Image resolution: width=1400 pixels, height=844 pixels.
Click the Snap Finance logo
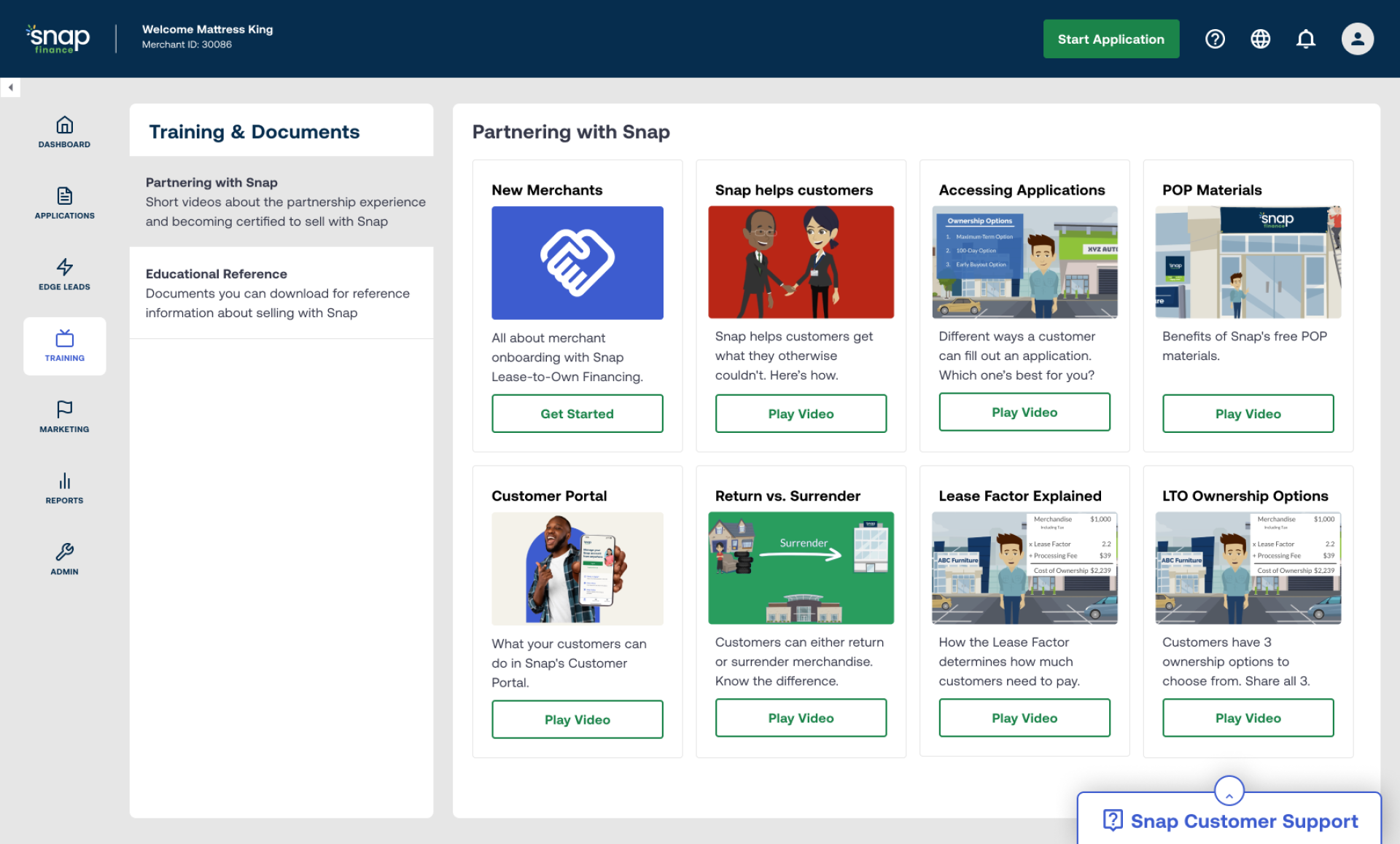(x=58, y=39)
